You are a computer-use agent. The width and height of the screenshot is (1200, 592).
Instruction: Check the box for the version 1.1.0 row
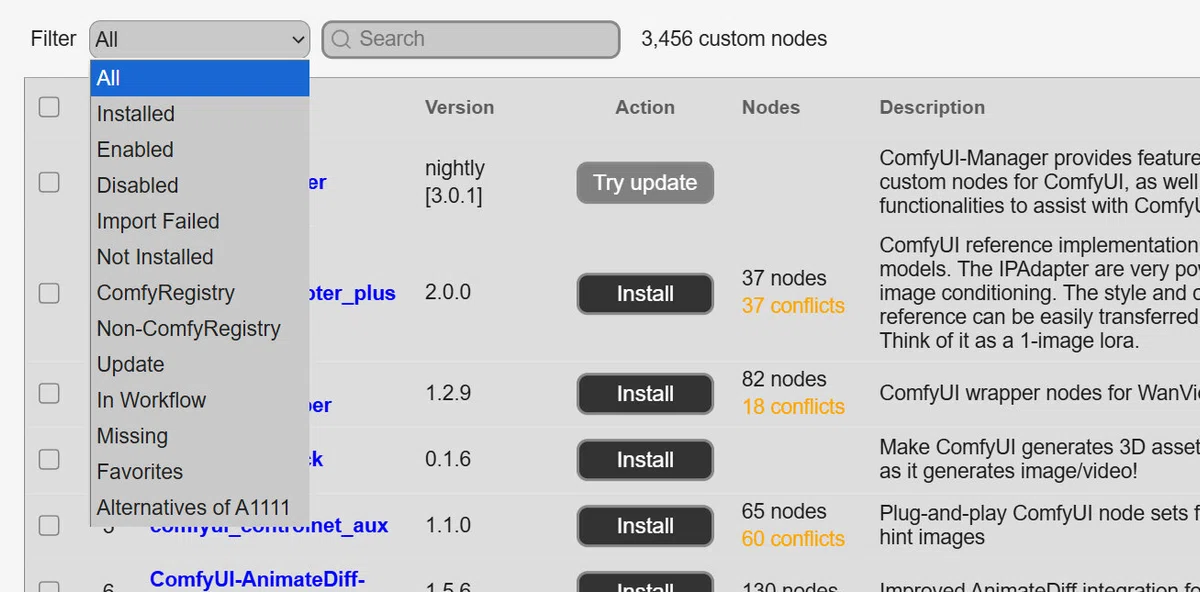click(49, 525)
